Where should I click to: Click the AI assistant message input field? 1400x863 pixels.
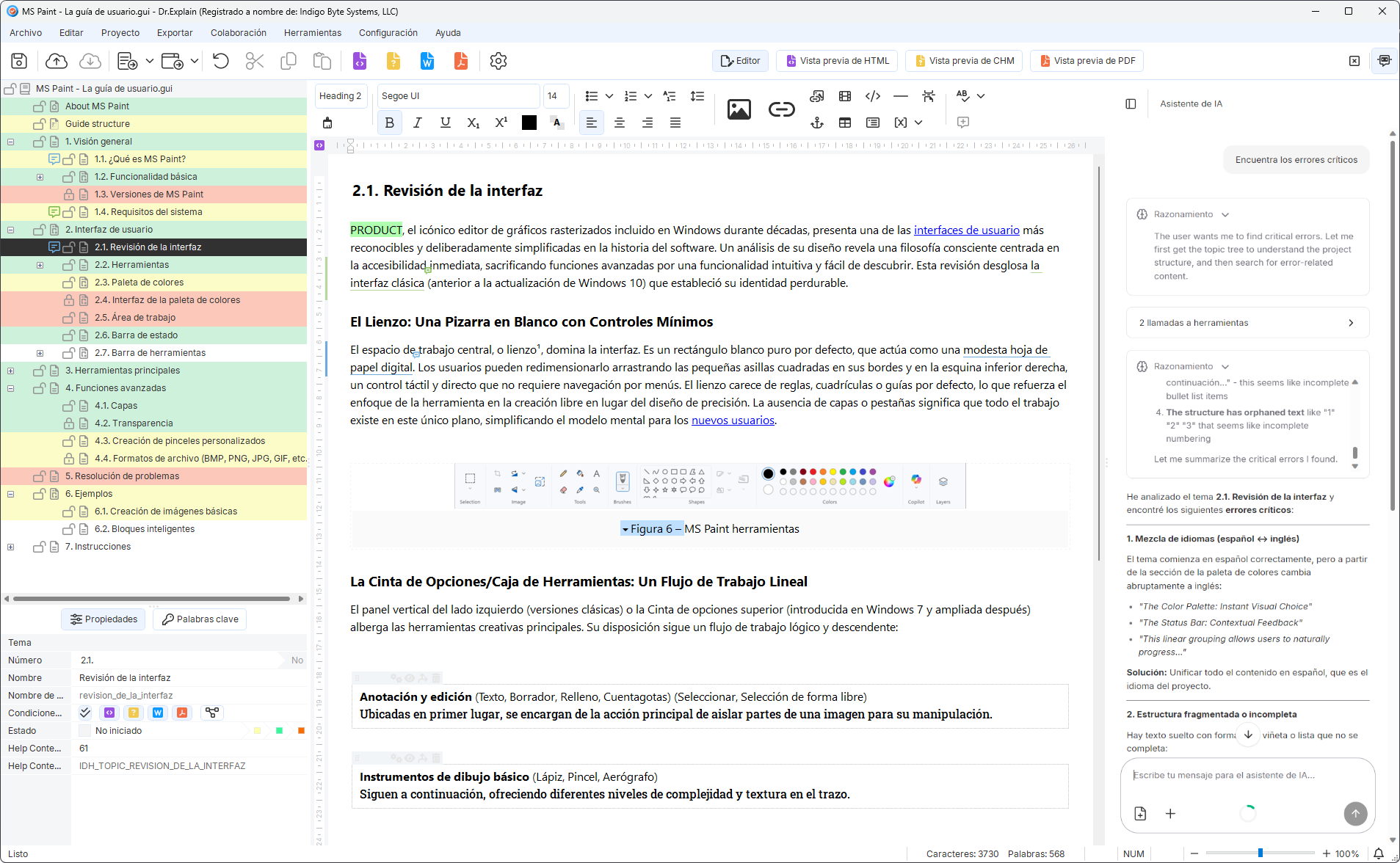pyautogui.click(x=1247, y=775)
